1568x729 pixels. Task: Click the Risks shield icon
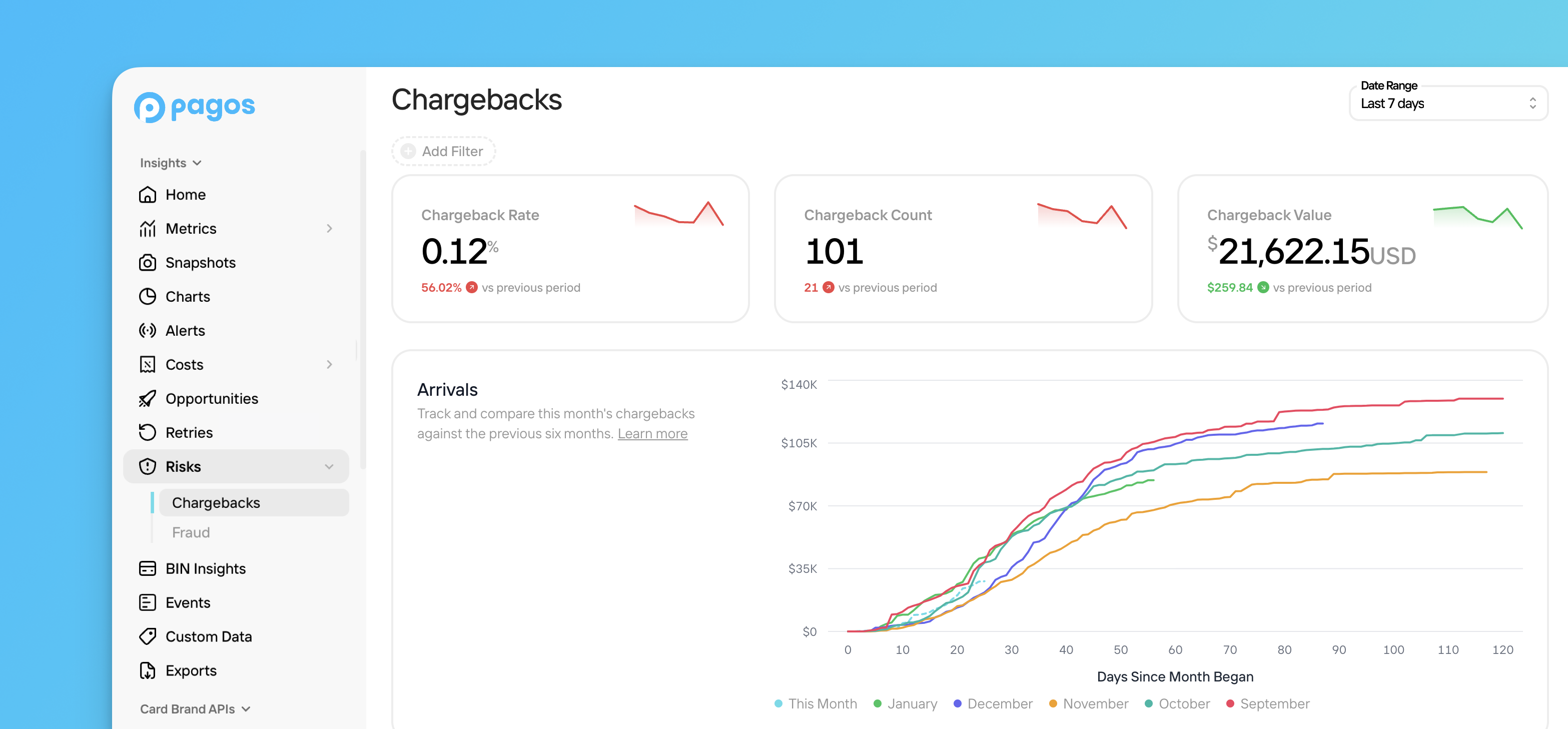coord(147,467)
